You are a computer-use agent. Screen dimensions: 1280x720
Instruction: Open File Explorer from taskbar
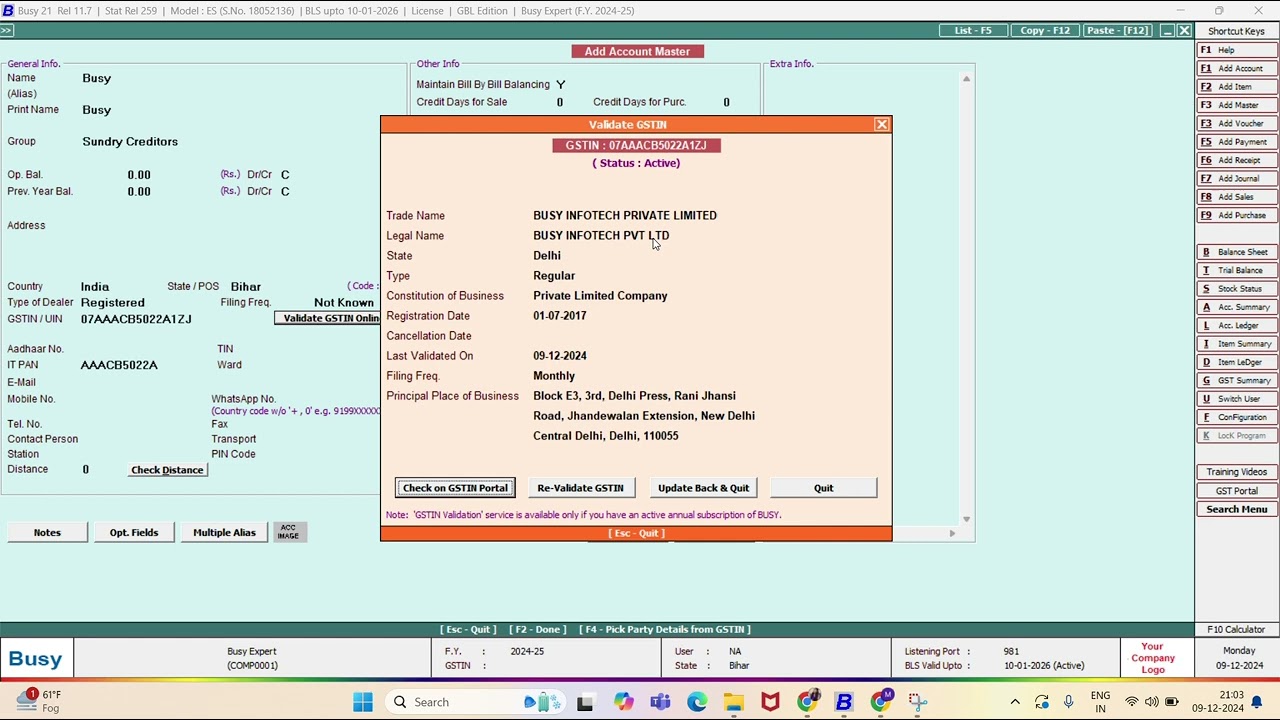[x=733, y=702]
